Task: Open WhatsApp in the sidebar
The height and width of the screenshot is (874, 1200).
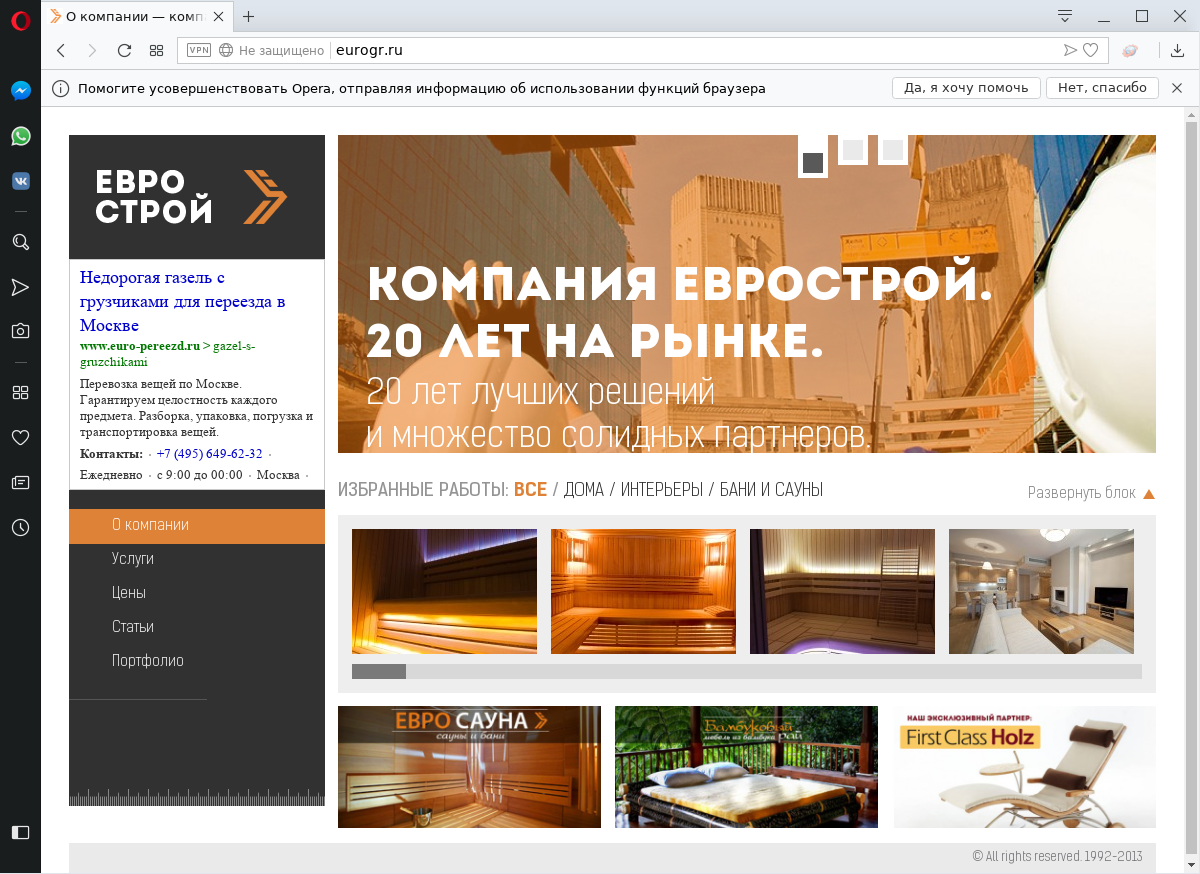Action: [20, 136]
